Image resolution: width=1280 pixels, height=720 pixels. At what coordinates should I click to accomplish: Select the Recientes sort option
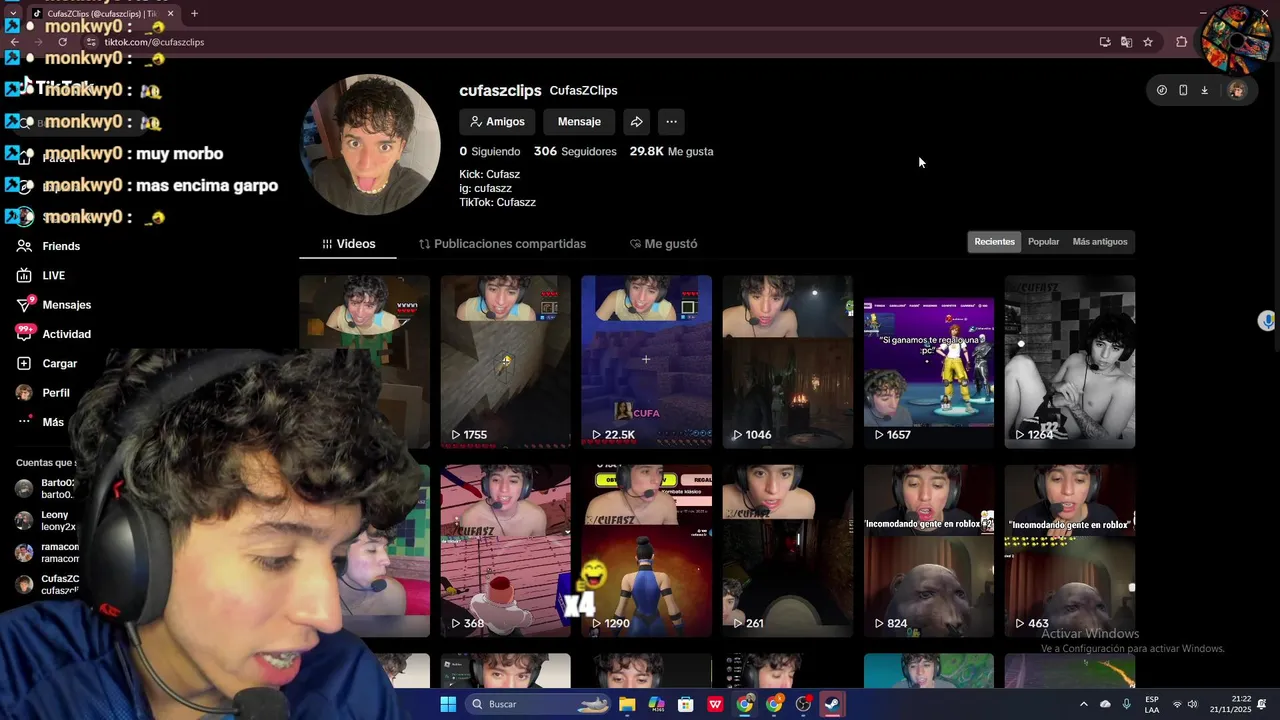tap(994, 242)
